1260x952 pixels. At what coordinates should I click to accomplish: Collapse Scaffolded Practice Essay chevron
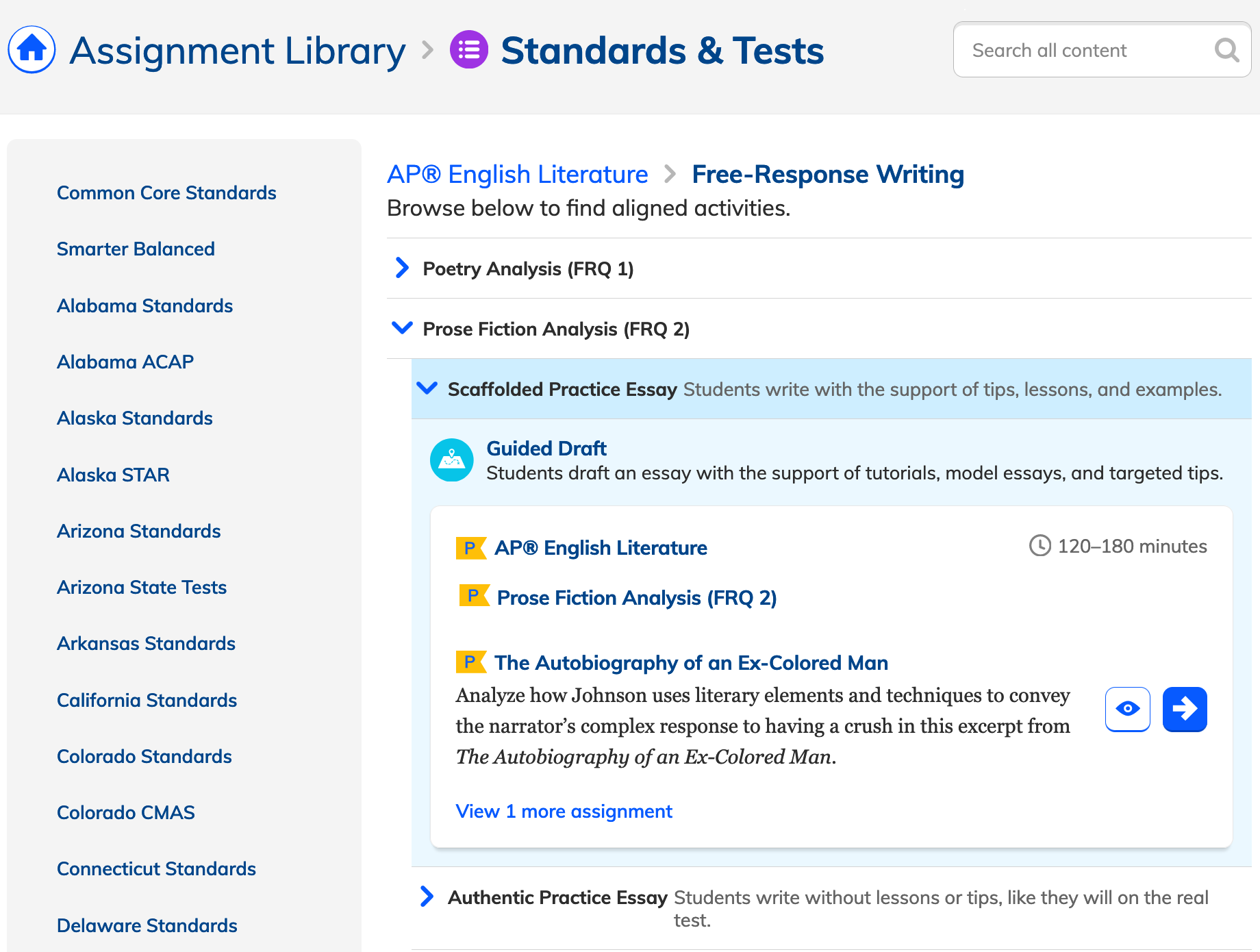(x=427, y=388)
